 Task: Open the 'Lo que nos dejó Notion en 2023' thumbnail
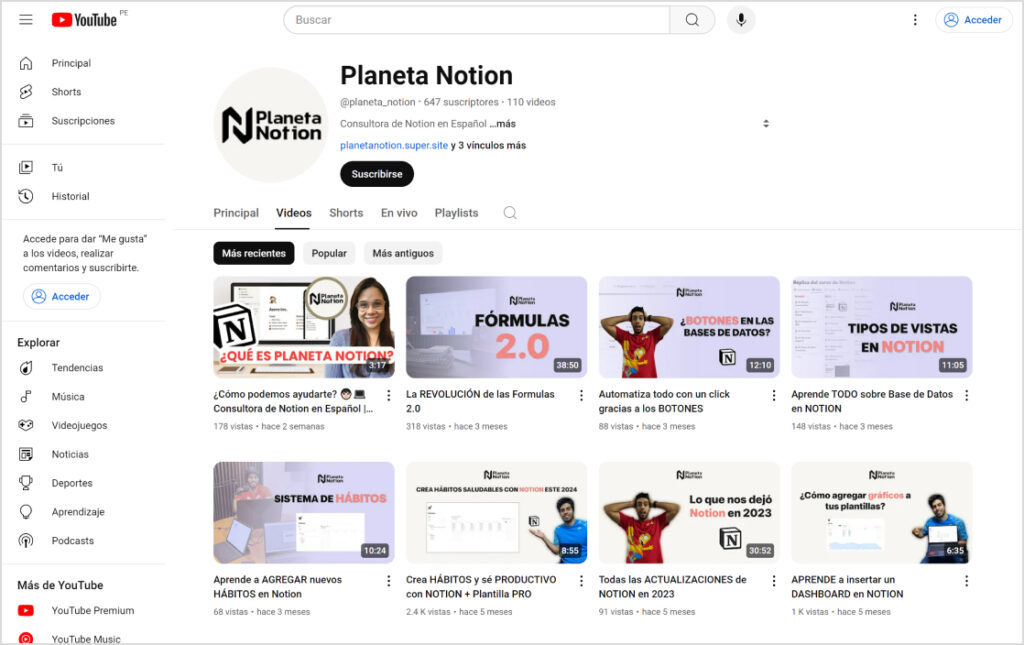point(689,512)
